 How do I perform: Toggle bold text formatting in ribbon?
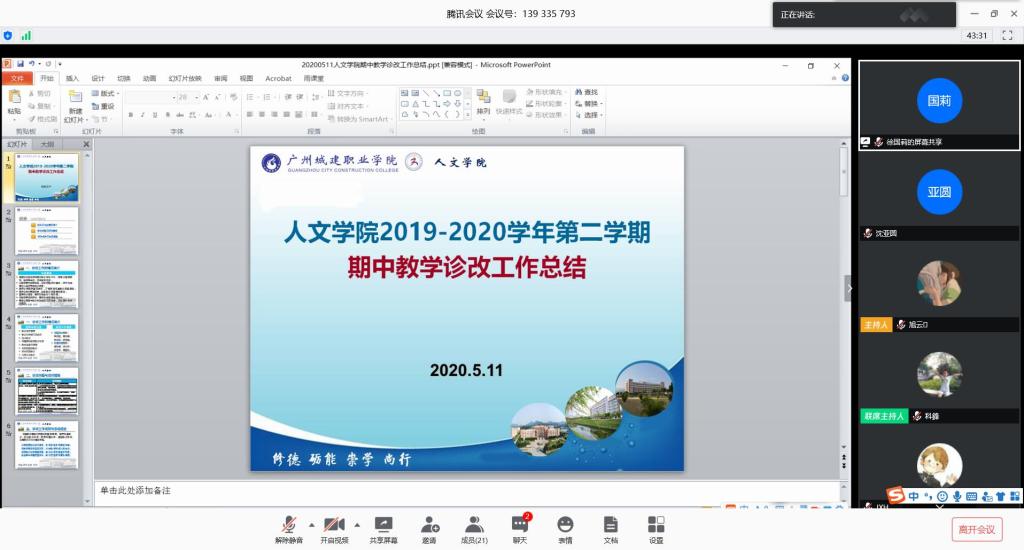click(x=129, y=115)
